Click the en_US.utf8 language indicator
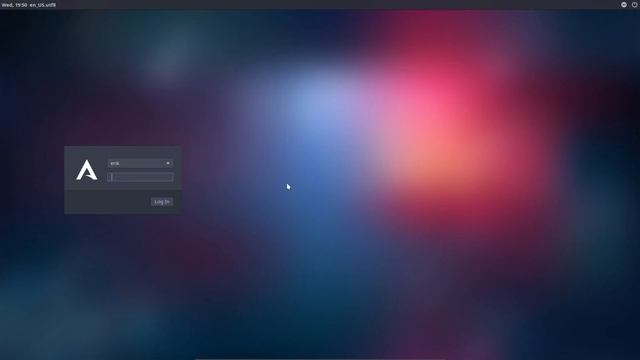Viewport: 640px width, 360px height. [43, 5]
